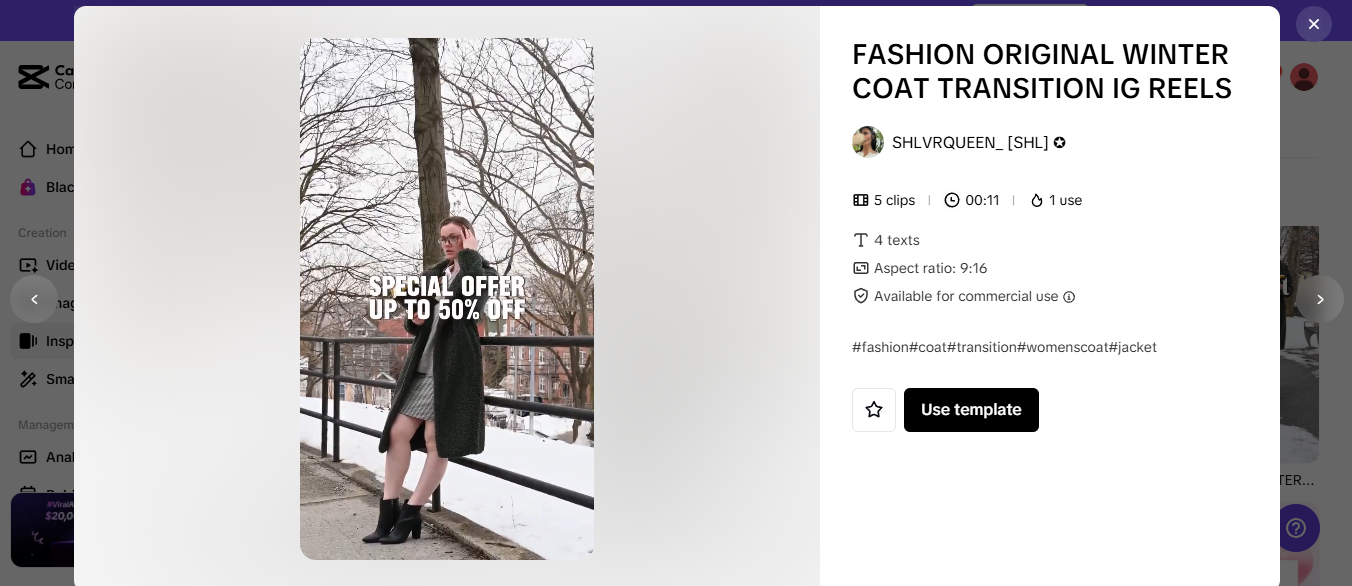Click the #fashion hashtag
The width and height of the screenshot is (1352, 586).
[880, 347]
